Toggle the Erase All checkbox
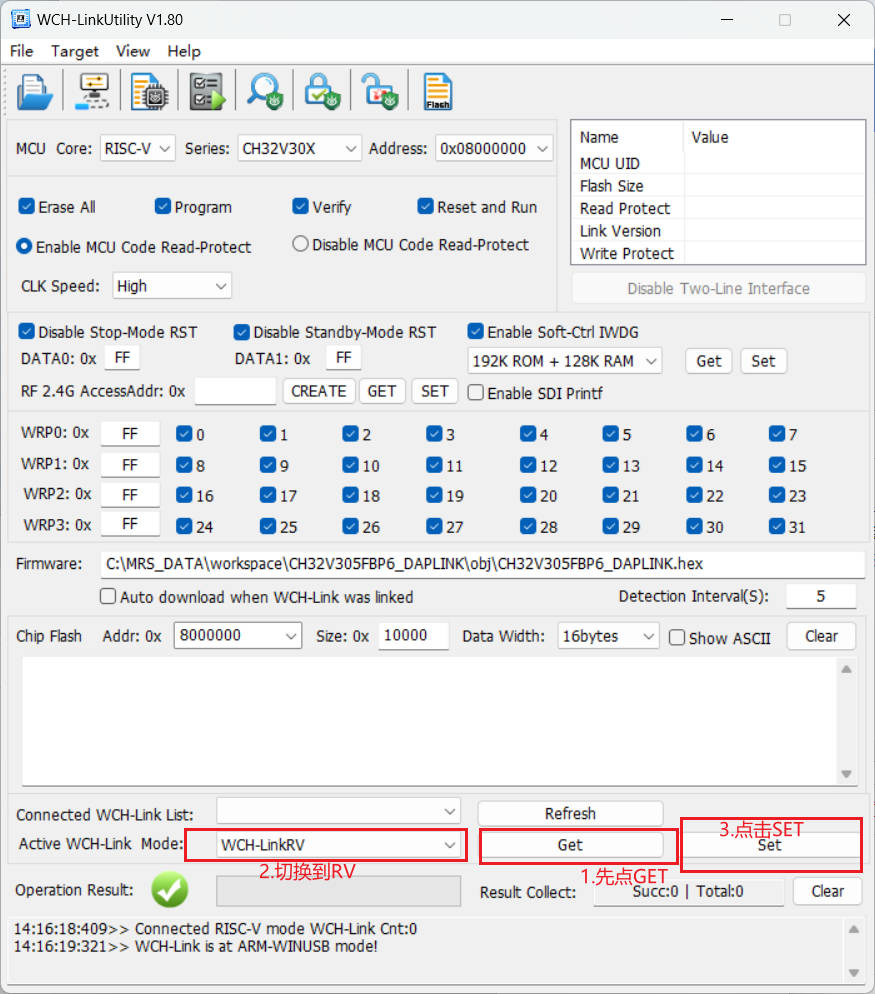 [26, 207]
